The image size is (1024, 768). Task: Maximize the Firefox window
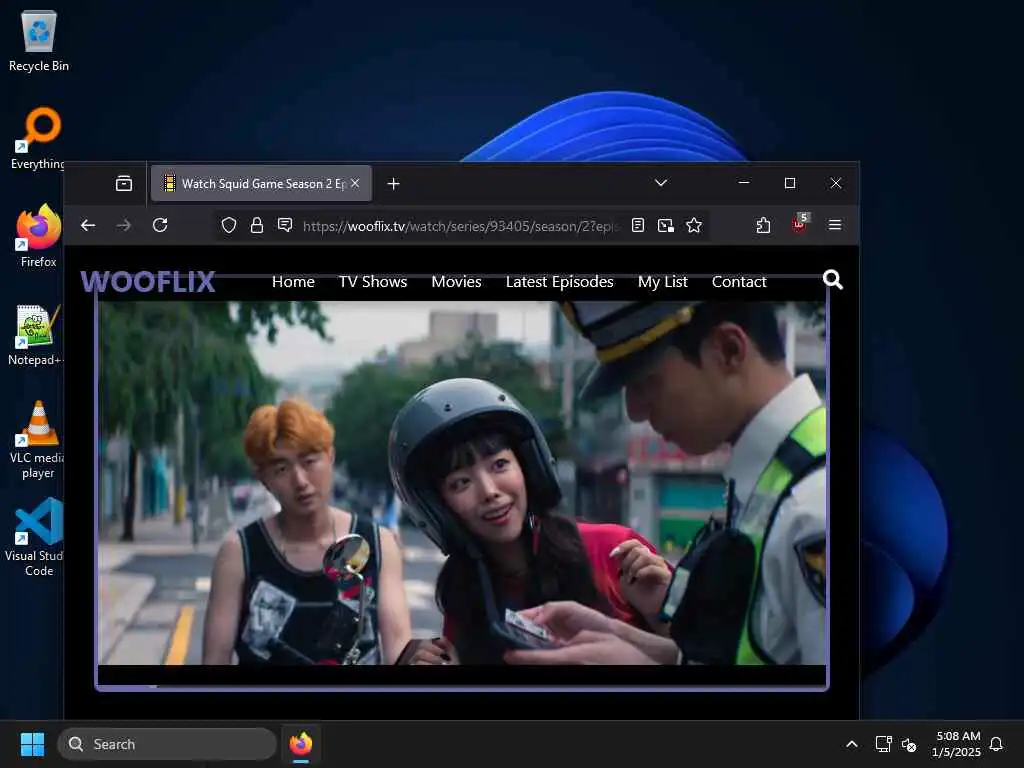pos(790,183)
